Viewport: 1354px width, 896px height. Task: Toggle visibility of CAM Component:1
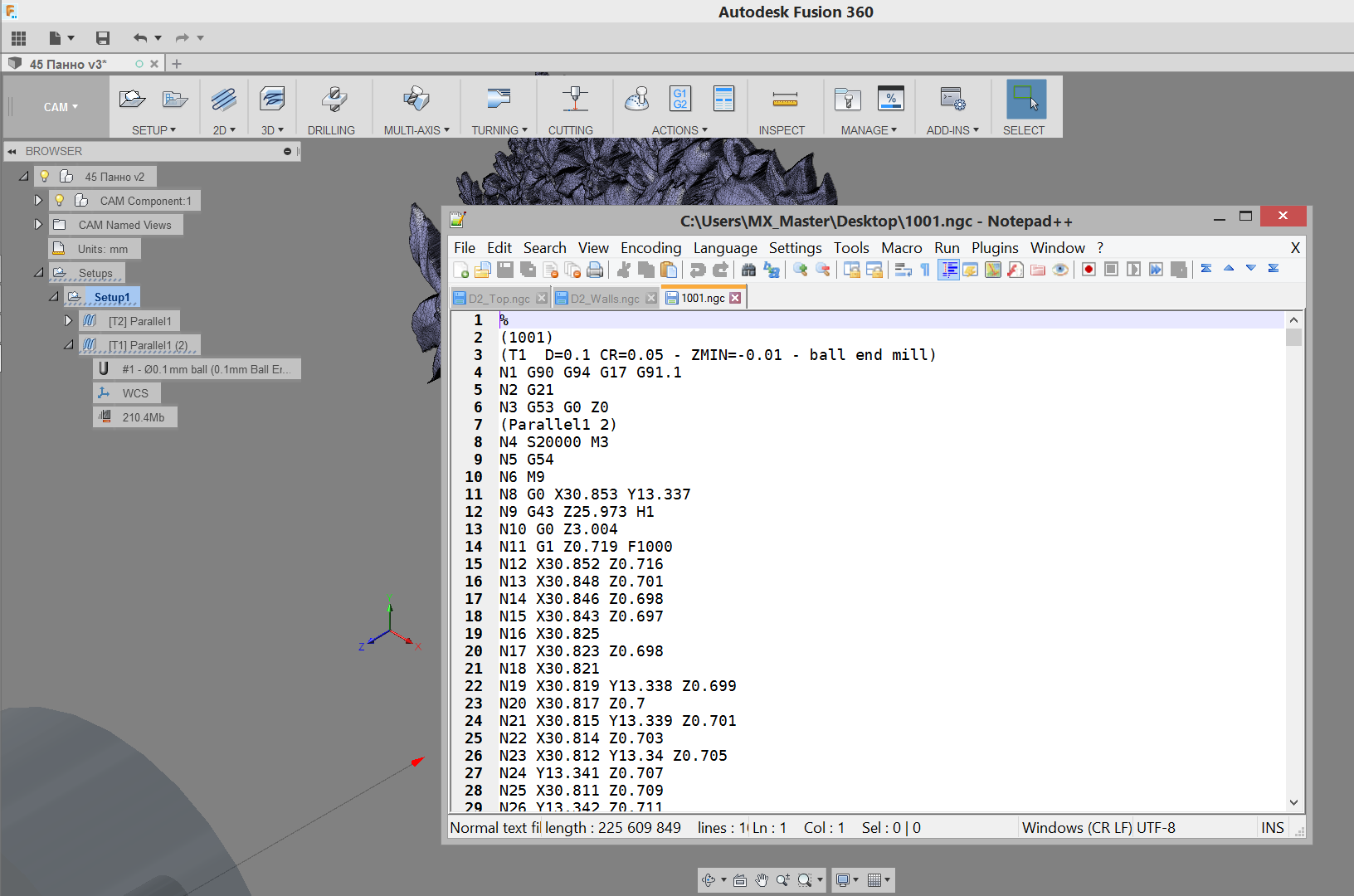(x=60, y=201)
